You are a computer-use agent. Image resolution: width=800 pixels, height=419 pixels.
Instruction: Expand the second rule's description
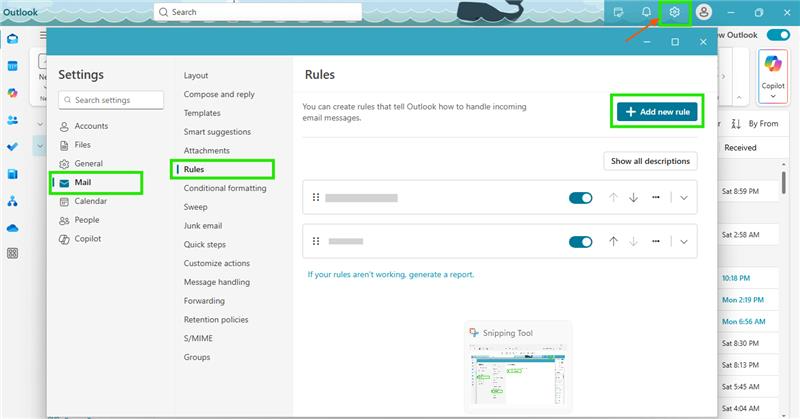click(684, 241)
